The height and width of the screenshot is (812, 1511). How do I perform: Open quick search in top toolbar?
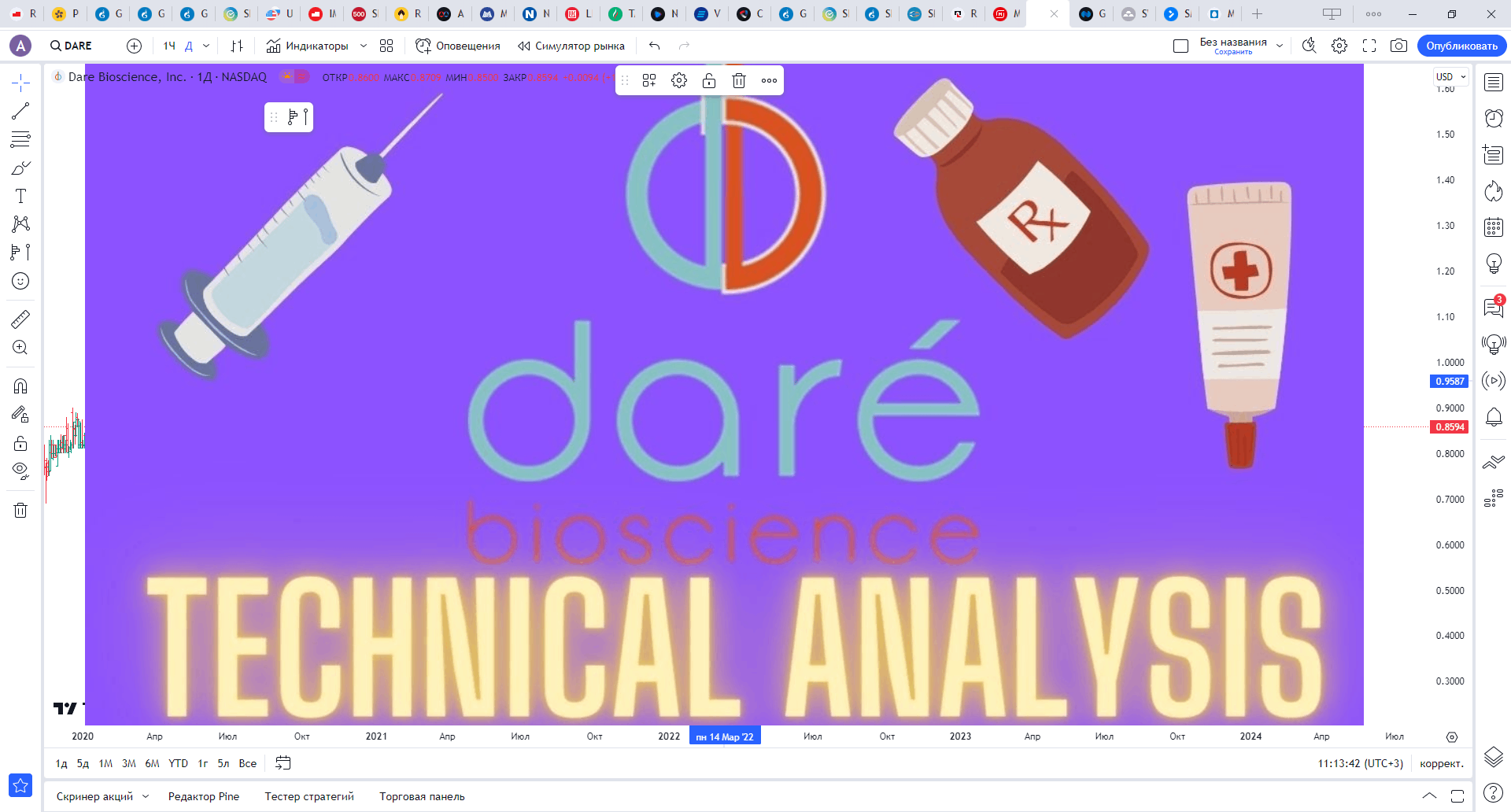(x=1309, y=46)
